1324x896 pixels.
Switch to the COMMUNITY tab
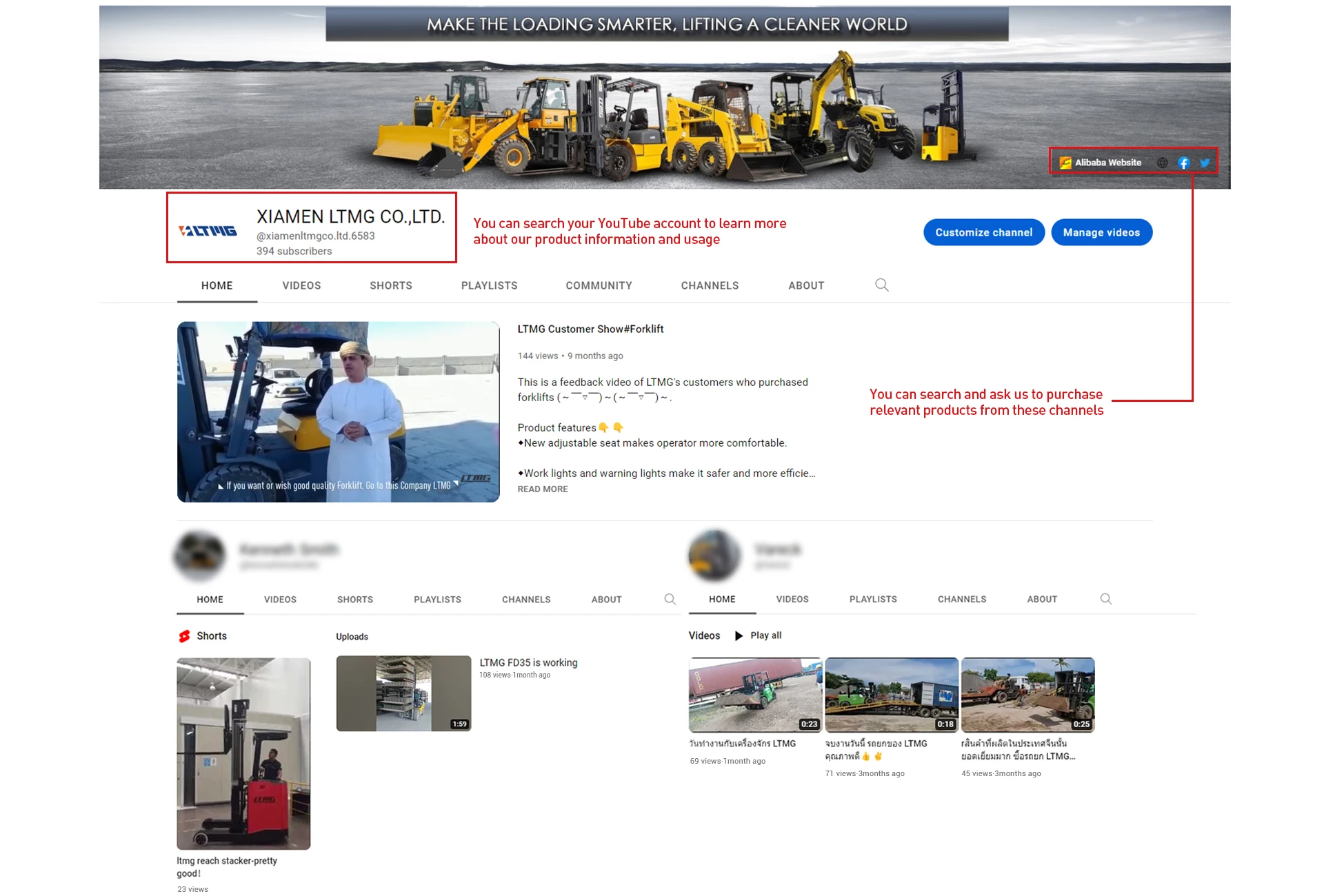599,285
